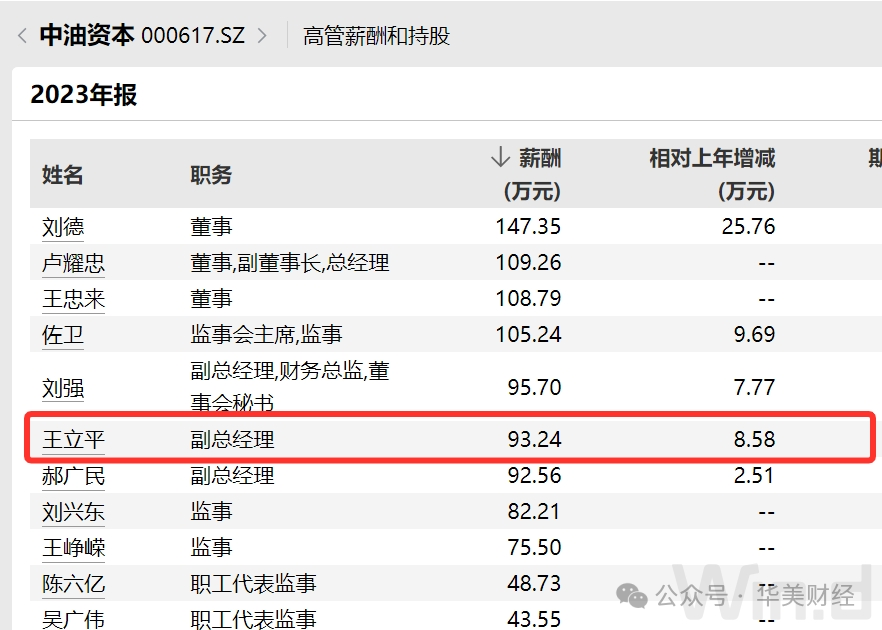This screenshot has width=882, height=630.
Task: Click 职工代表监事 position in 吴广伟 row
Action: (x=254, y=619)
